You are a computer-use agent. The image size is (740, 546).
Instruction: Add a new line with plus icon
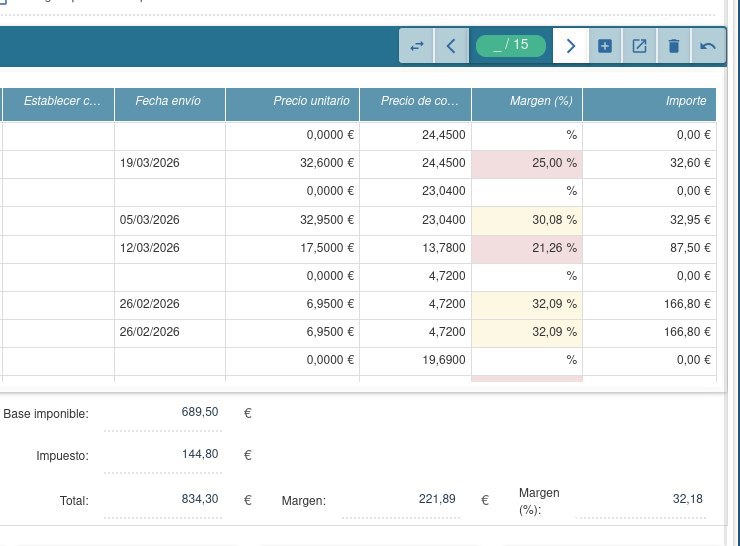tap(605, 46)
